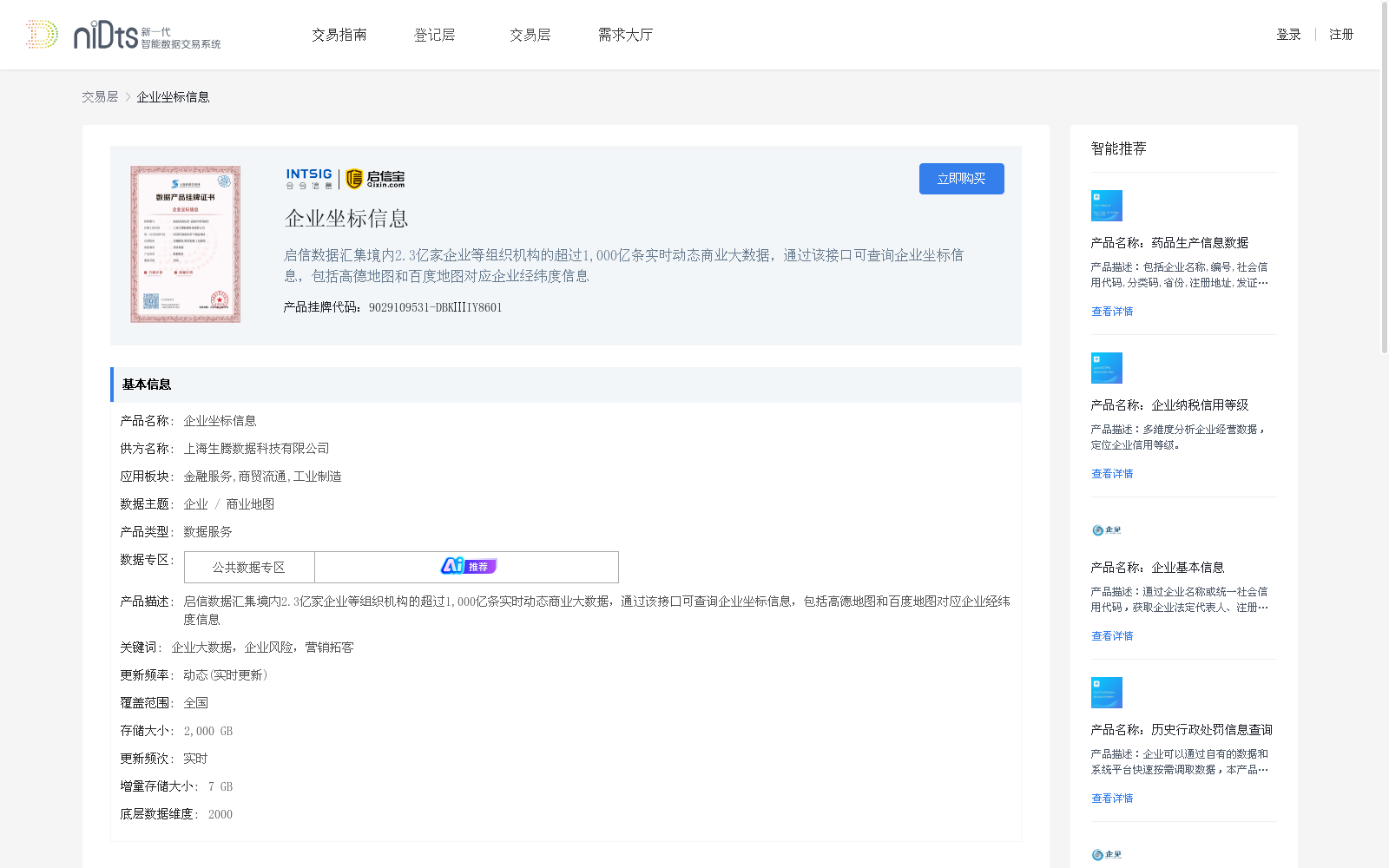The height and width of the screenshot is (868, 1389).
Task: Click the 启信宝 Qixin.com logo
Action: pos(375,179)
